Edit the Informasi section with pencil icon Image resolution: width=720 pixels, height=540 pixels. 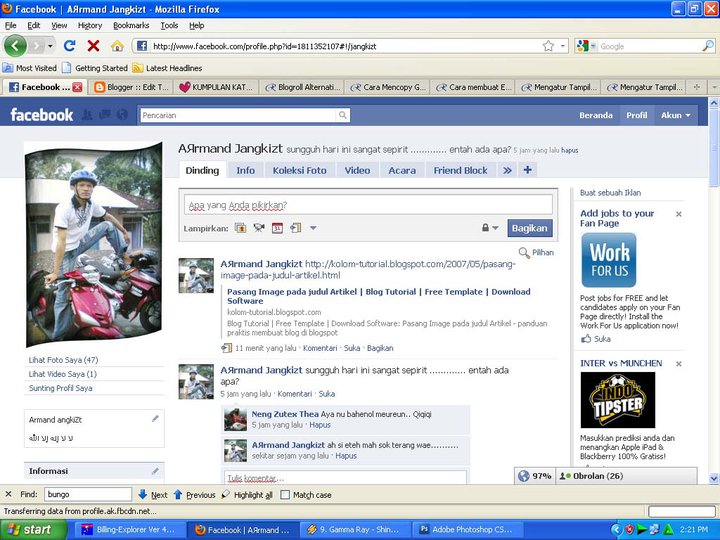pyautogui.click(x=155, y=471)
